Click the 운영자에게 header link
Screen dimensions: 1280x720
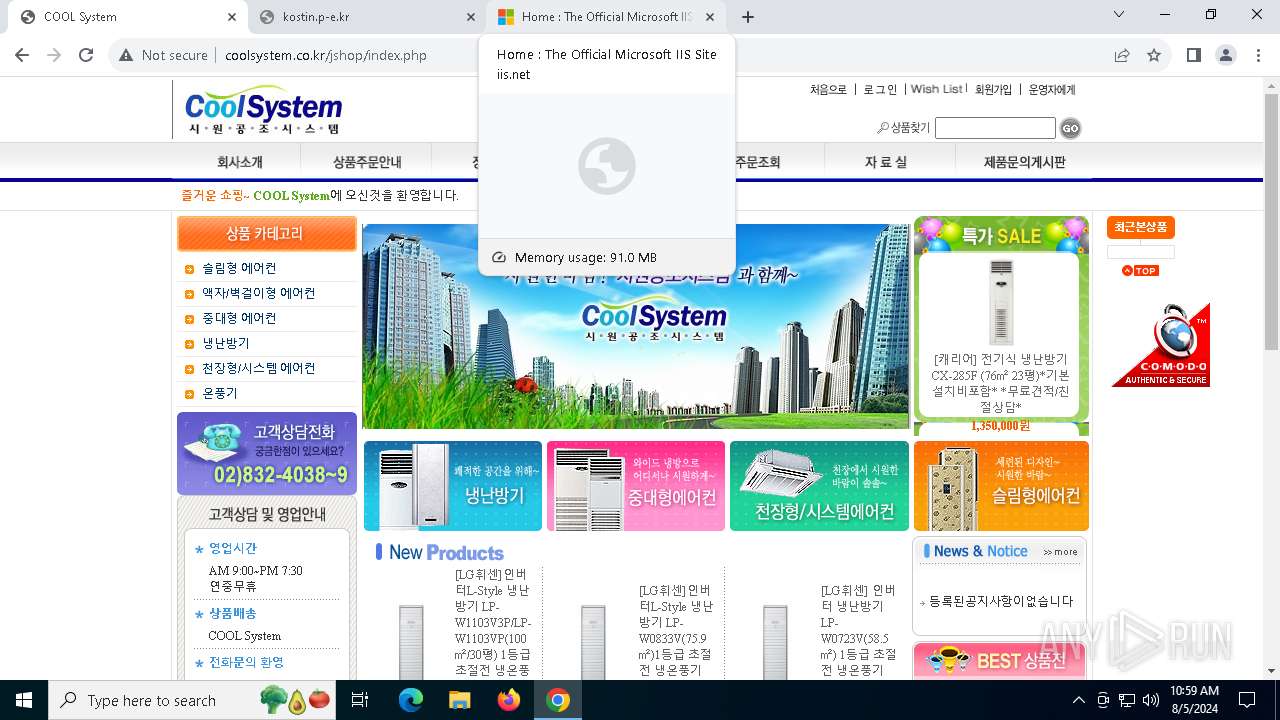tap(1052, 90)
